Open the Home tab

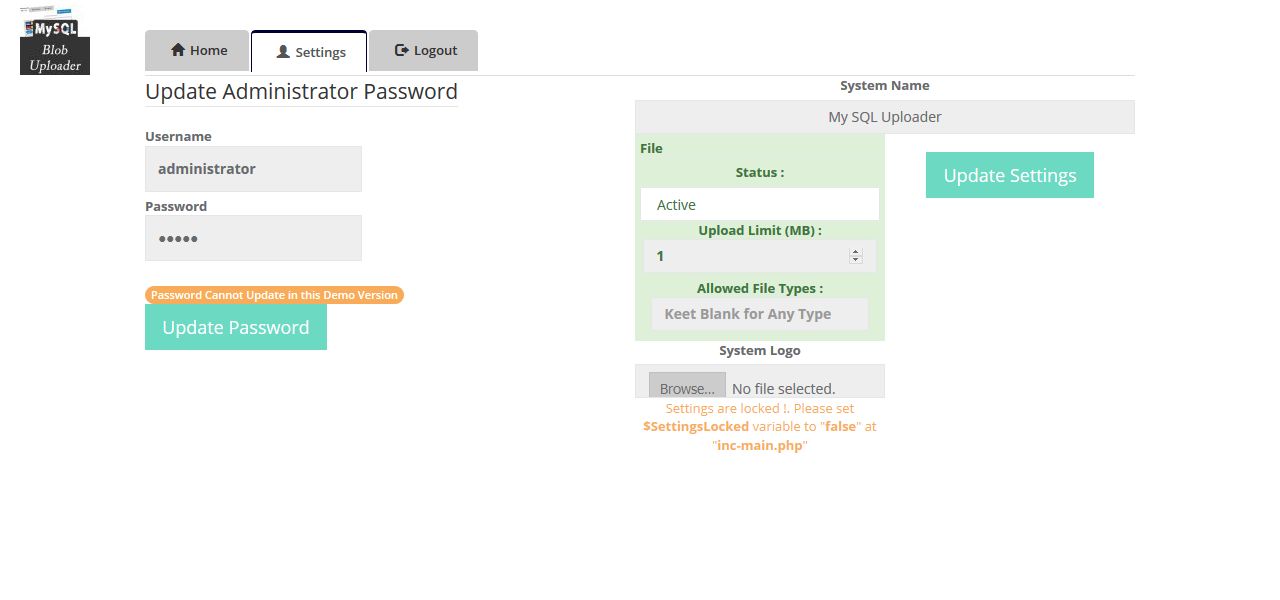click(197, 51)
